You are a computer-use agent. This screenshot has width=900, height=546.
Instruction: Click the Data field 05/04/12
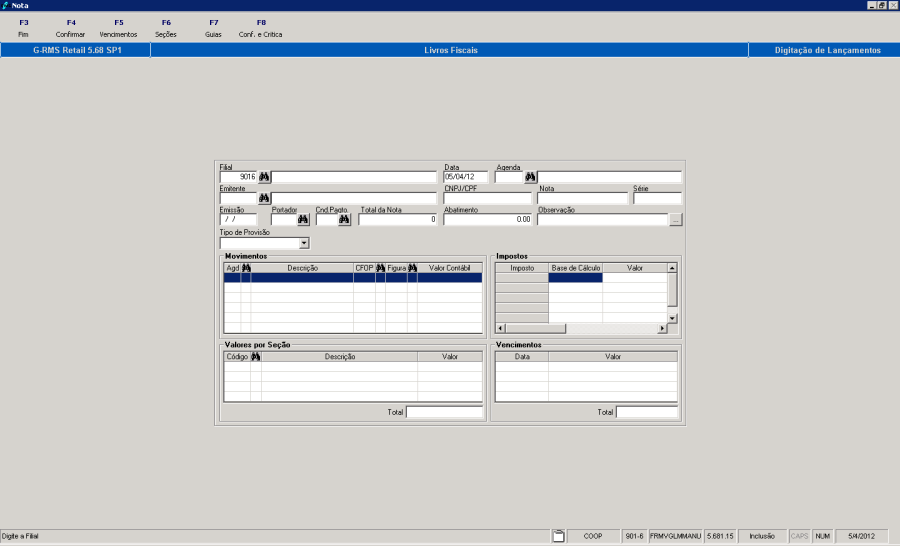point(465,177)
